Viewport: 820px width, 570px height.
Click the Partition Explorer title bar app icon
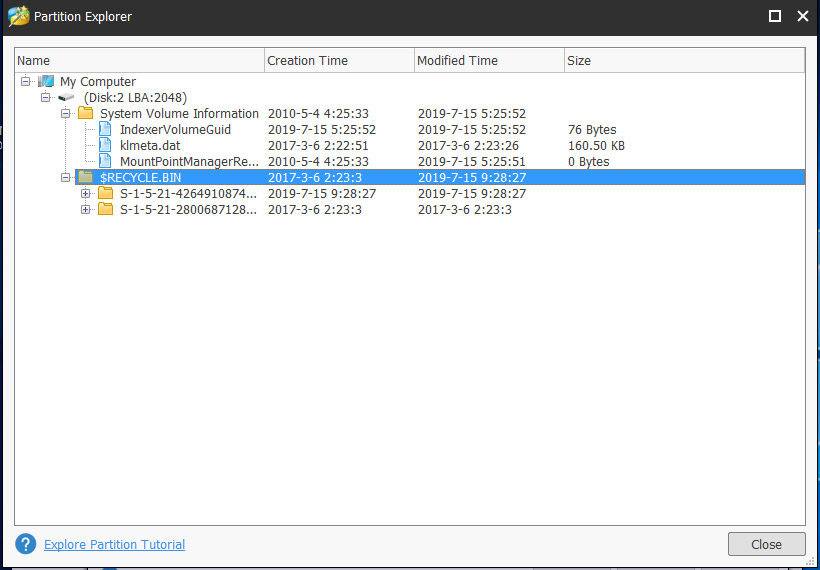click(18, 16)
